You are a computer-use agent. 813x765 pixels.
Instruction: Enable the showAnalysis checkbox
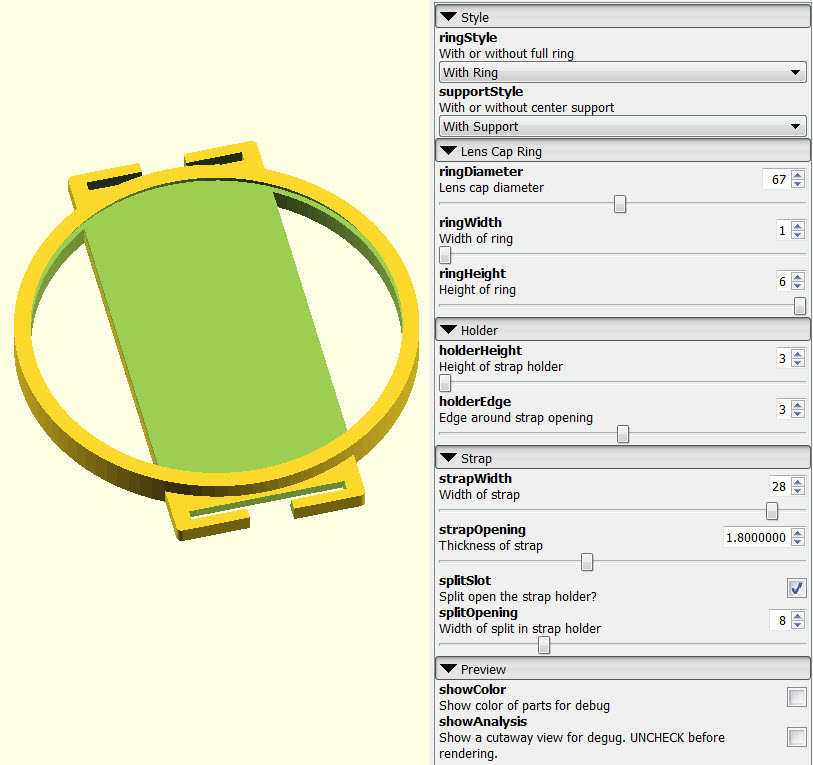(796, 737)
